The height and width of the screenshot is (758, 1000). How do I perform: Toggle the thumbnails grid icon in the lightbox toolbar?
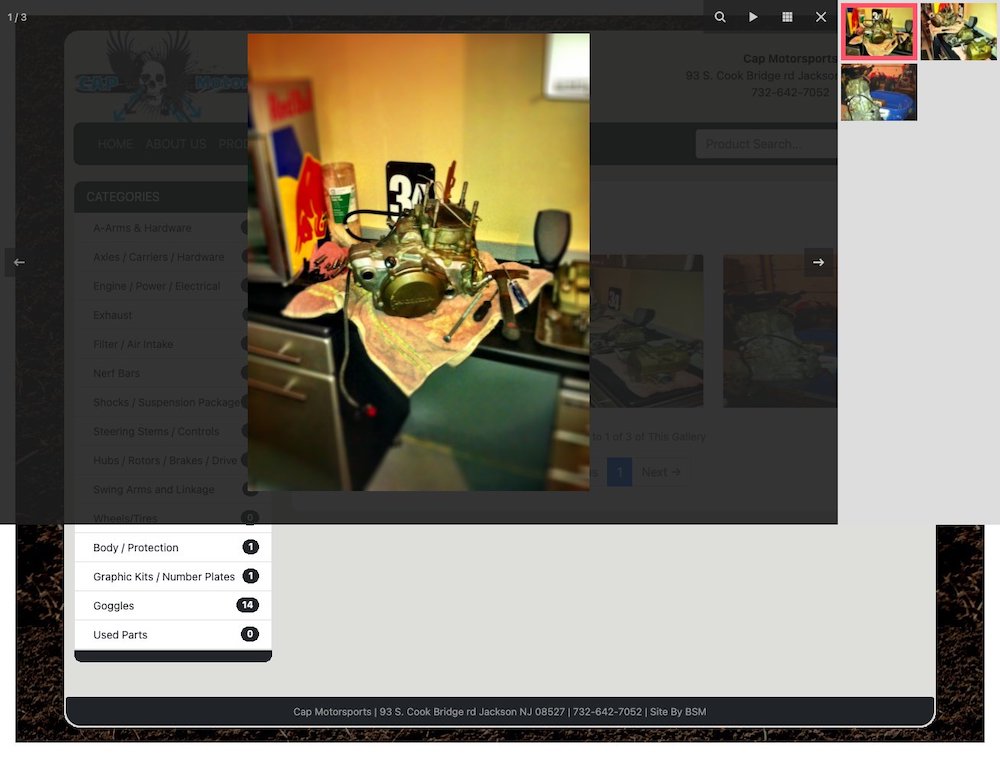787,17
